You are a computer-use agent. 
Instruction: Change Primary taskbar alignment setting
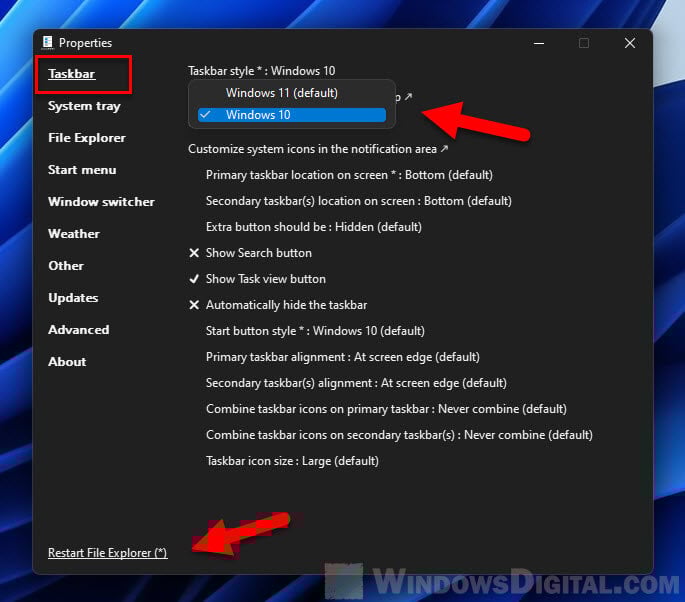point(342,357)
